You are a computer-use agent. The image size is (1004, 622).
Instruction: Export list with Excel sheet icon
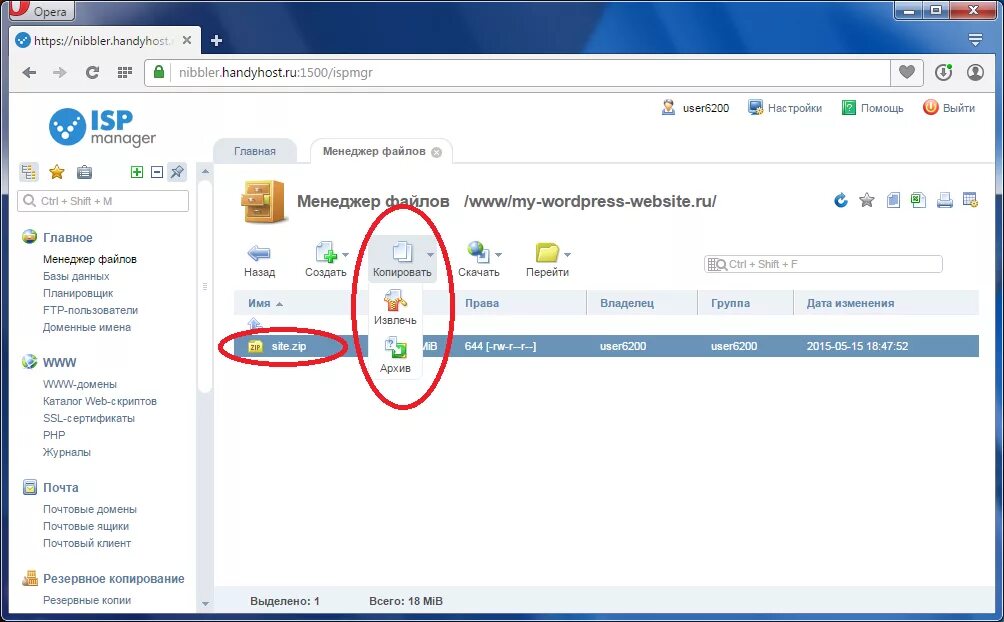click(x=918, y=201)
